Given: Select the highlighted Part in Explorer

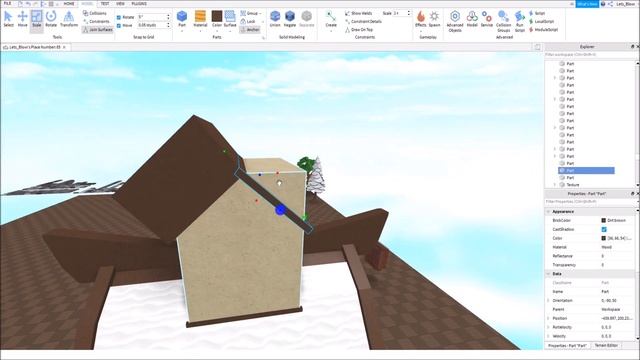Looking at the screenshot, I should click(586, 171).
